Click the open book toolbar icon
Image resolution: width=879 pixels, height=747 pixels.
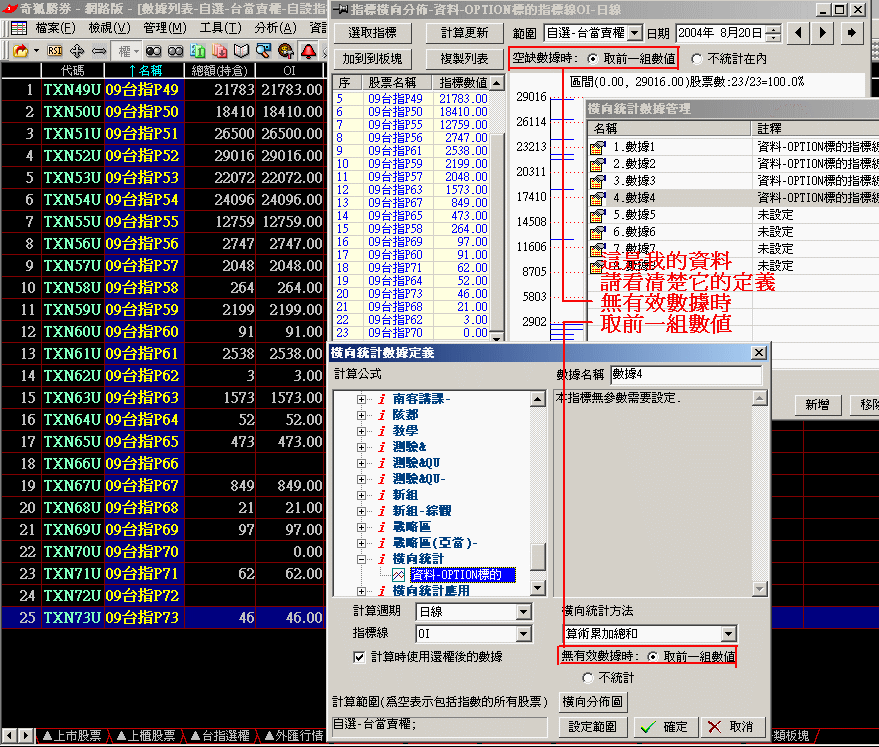click(241, 50)
